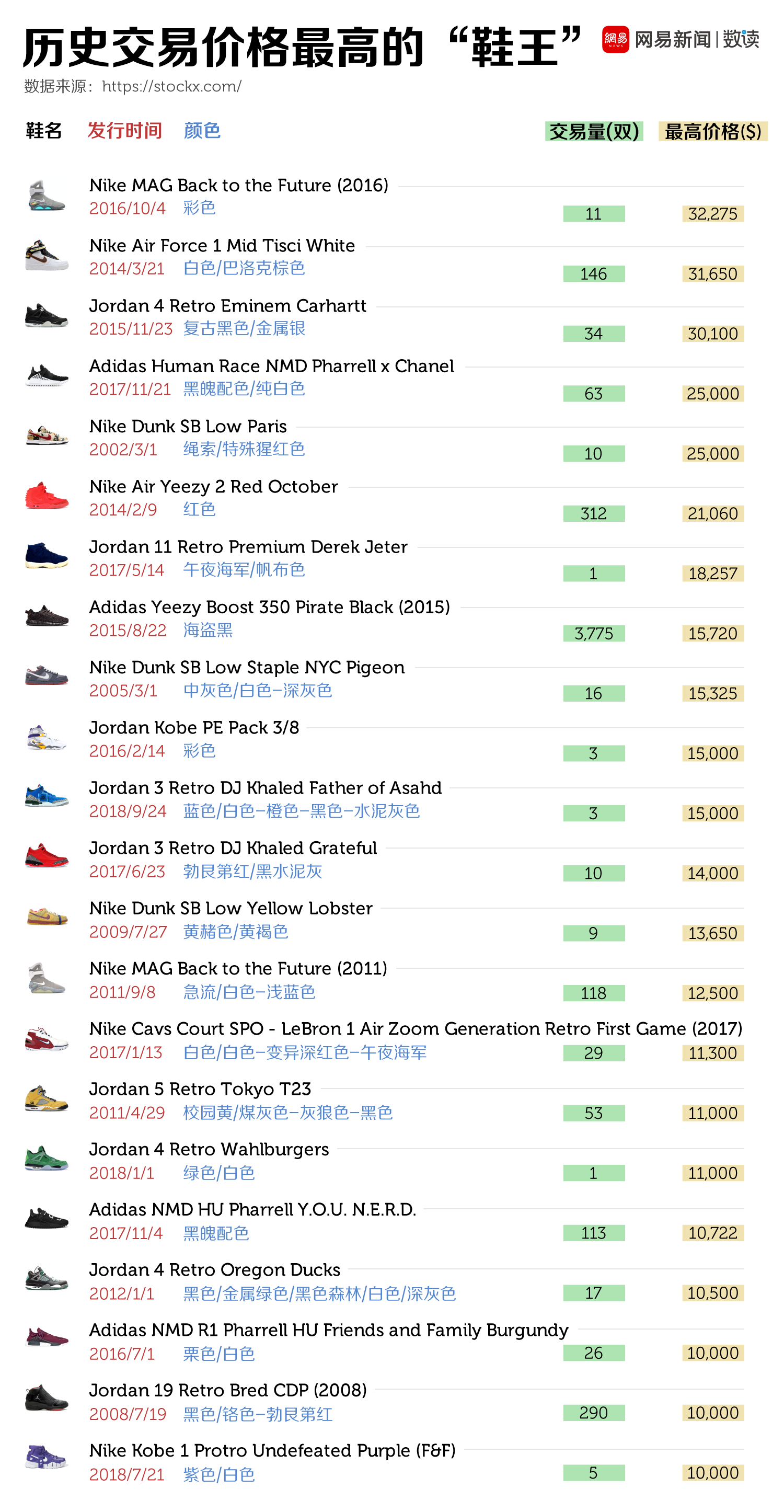Image resolution: width=784 pixels, height=1512 pixels.
Task: Click the stockx.com source link
Action: (171, 86)
